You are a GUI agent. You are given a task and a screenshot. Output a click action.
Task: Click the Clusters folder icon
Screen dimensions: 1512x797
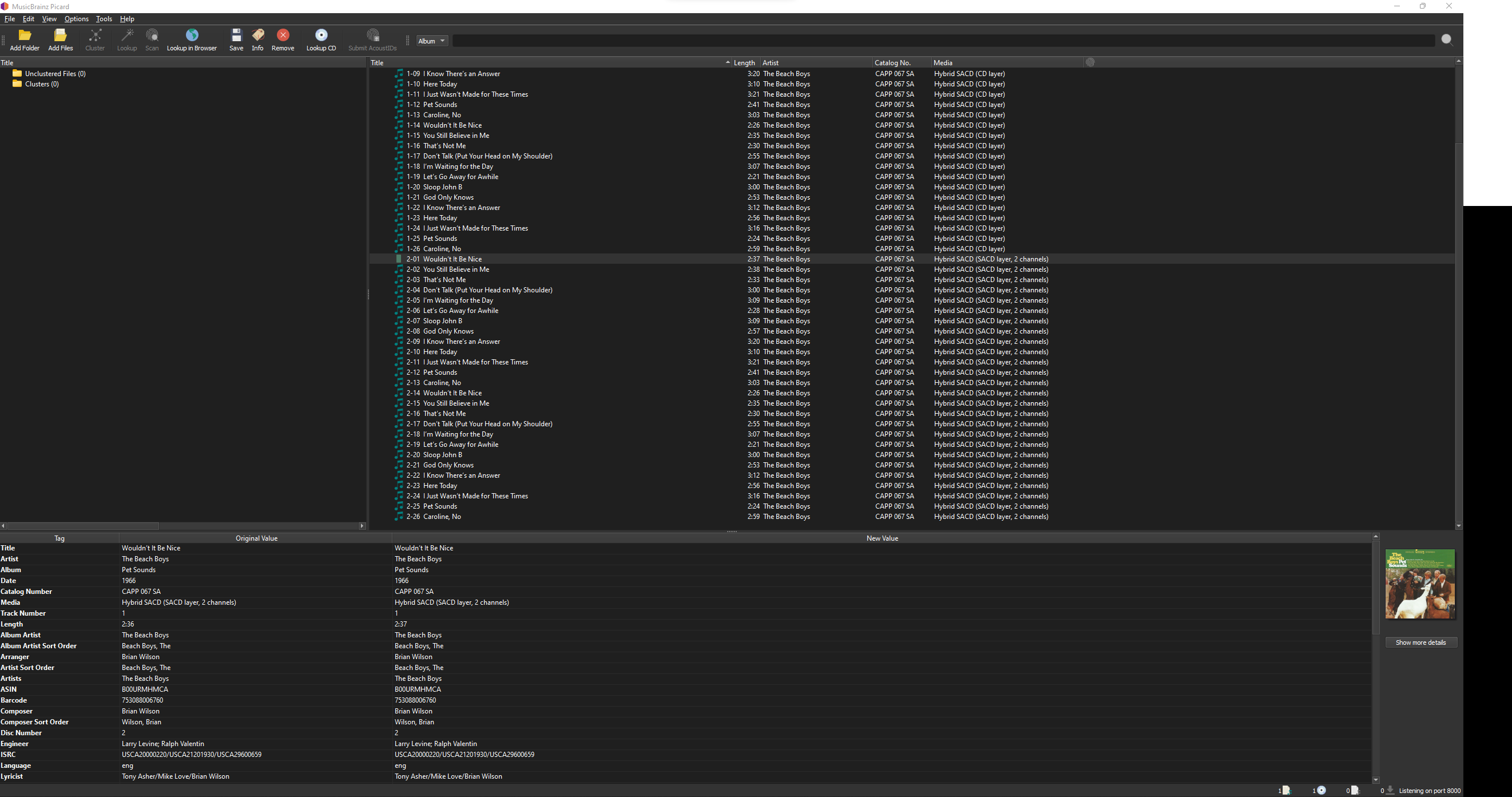pyautogui.click(x=17, y=84)
